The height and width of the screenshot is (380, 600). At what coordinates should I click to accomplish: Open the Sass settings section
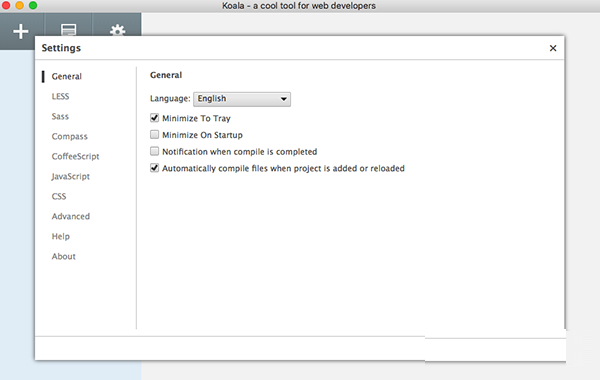click(x=60, y=116)
